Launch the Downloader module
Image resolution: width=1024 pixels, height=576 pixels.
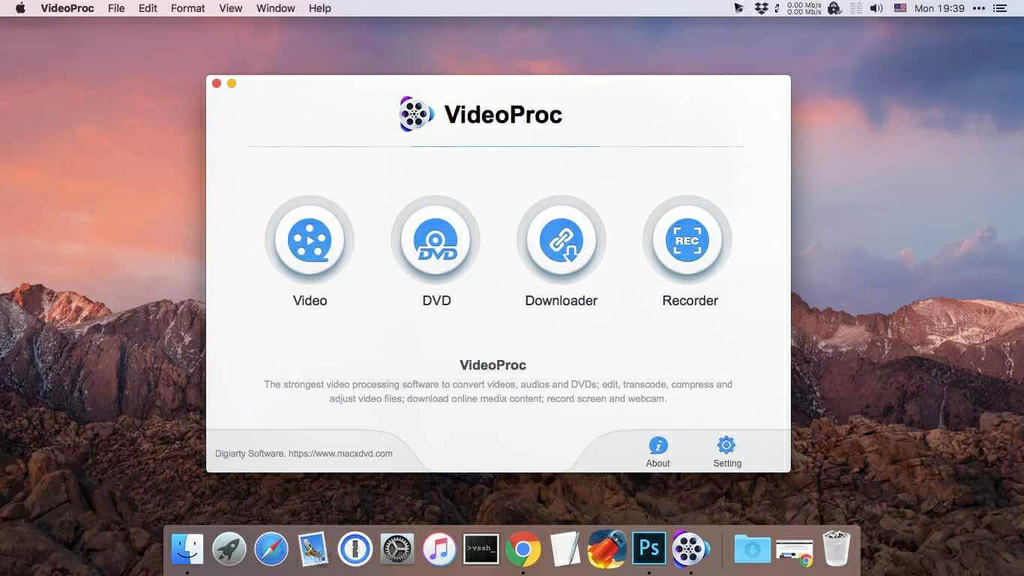pos(561,240)
